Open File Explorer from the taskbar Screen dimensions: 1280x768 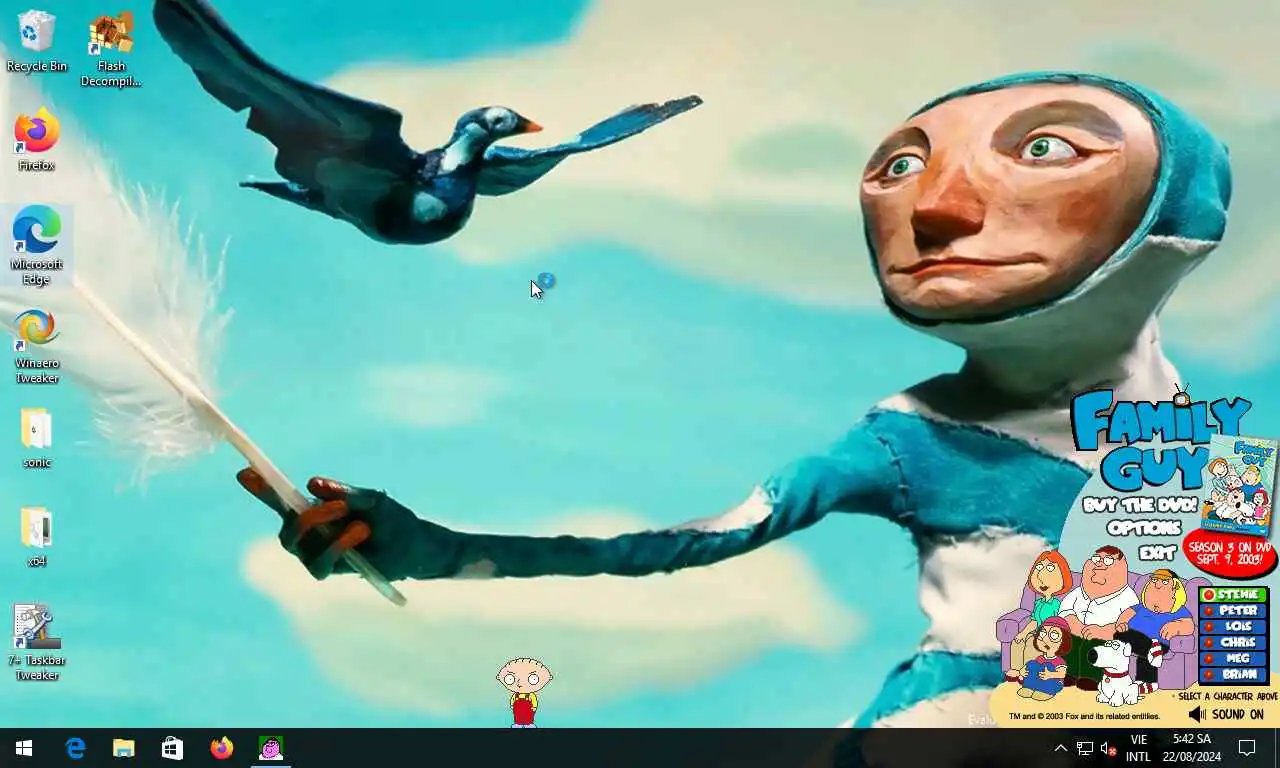(x=124, y=748)
